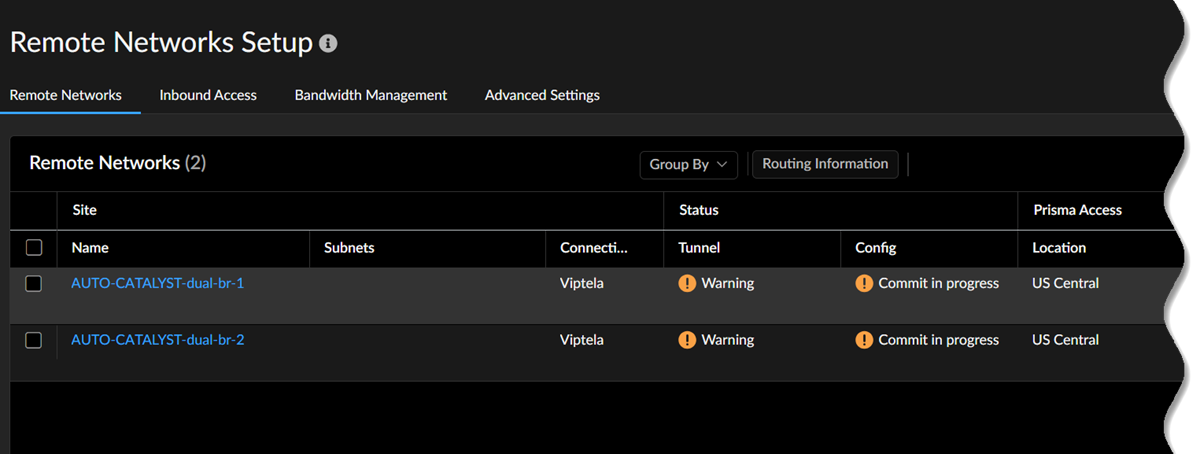
Task: Switch to the Inbound Access tab
Action: coord(208,95)
